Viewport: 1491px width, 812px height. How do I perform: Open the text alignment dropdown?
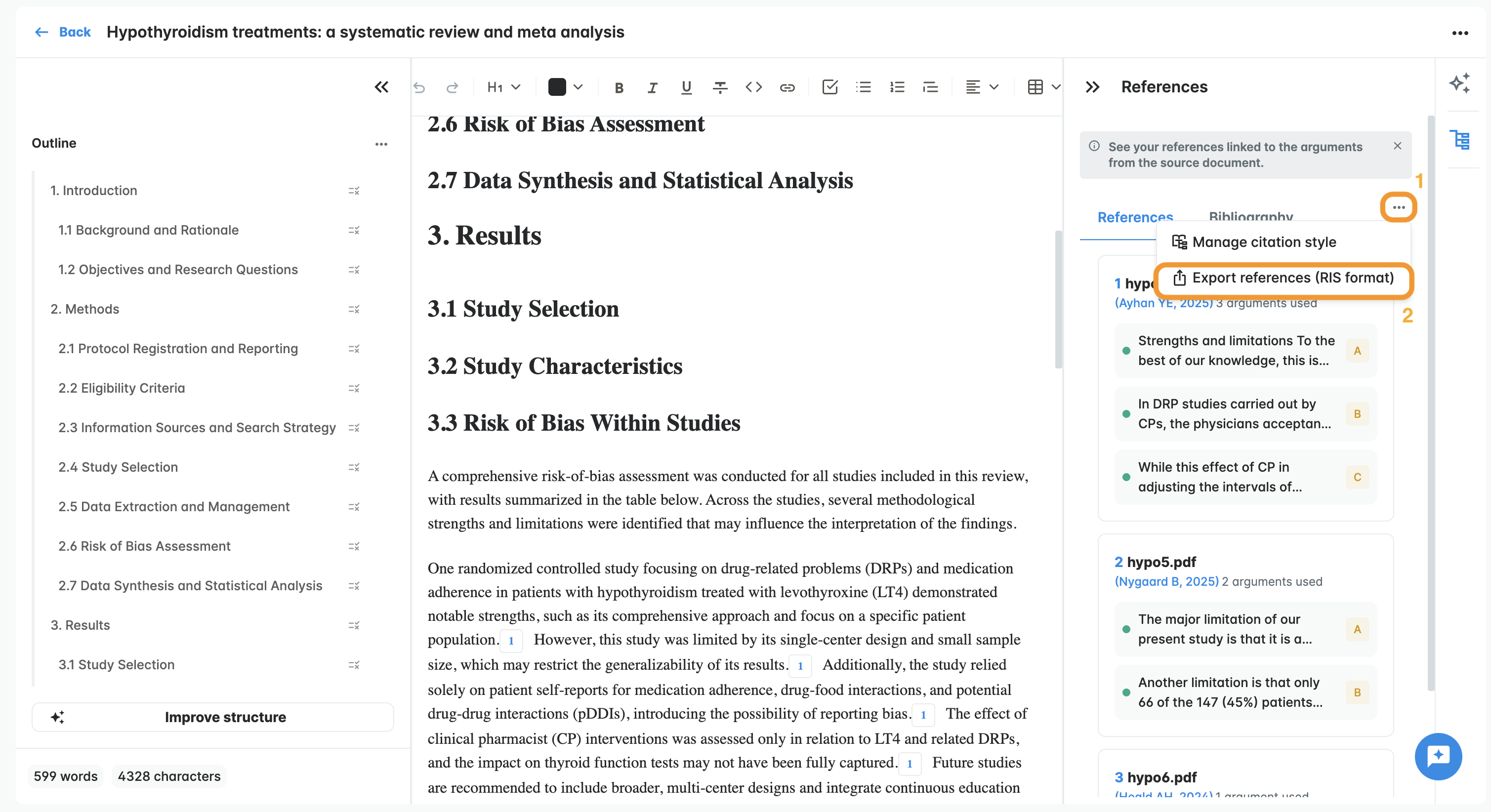(982, 87)
